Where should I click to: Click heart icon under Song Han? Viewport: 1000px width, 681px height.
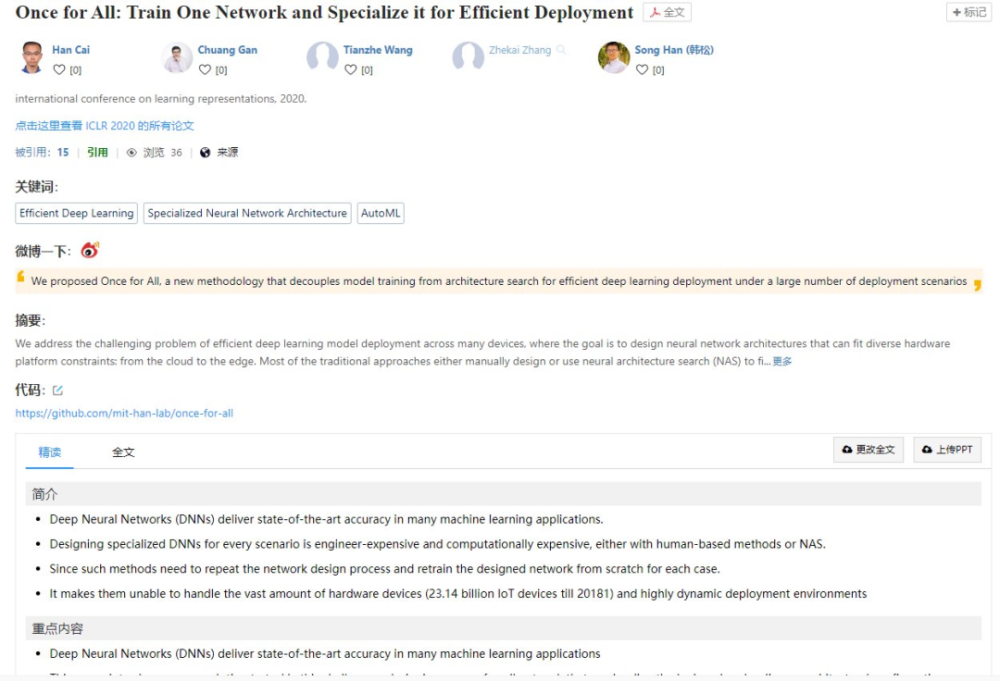pos(642,70)
